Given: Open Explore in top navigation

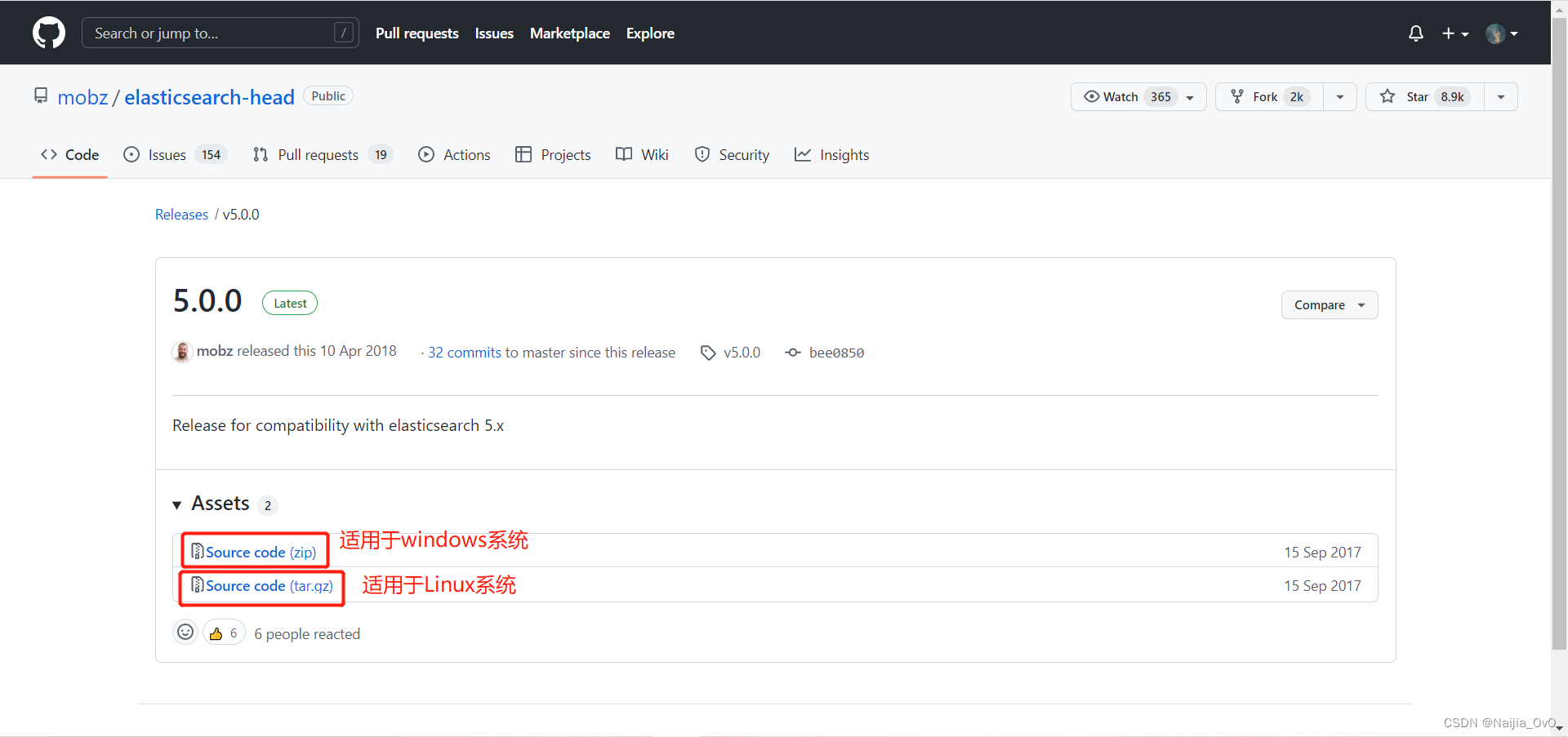Looking at the screenshot, I should pyautogui.click(x=650, y=33).
